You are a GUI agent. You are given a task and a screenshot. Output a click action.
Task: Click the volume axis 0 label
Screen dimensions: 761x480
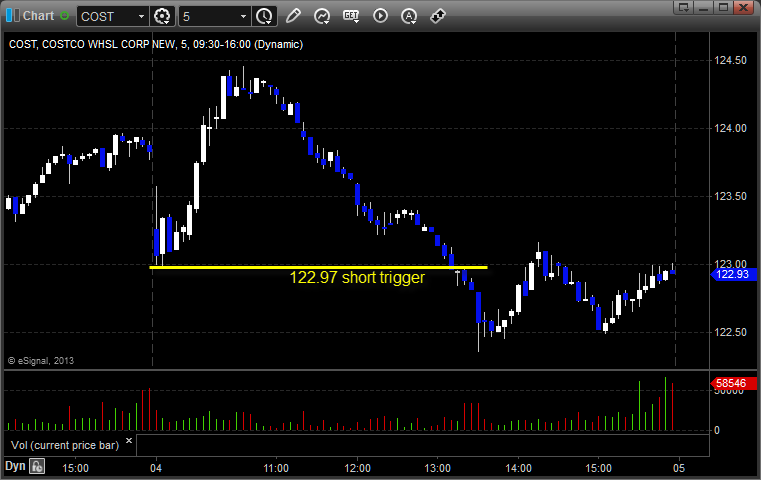click(x=717, y=430)
